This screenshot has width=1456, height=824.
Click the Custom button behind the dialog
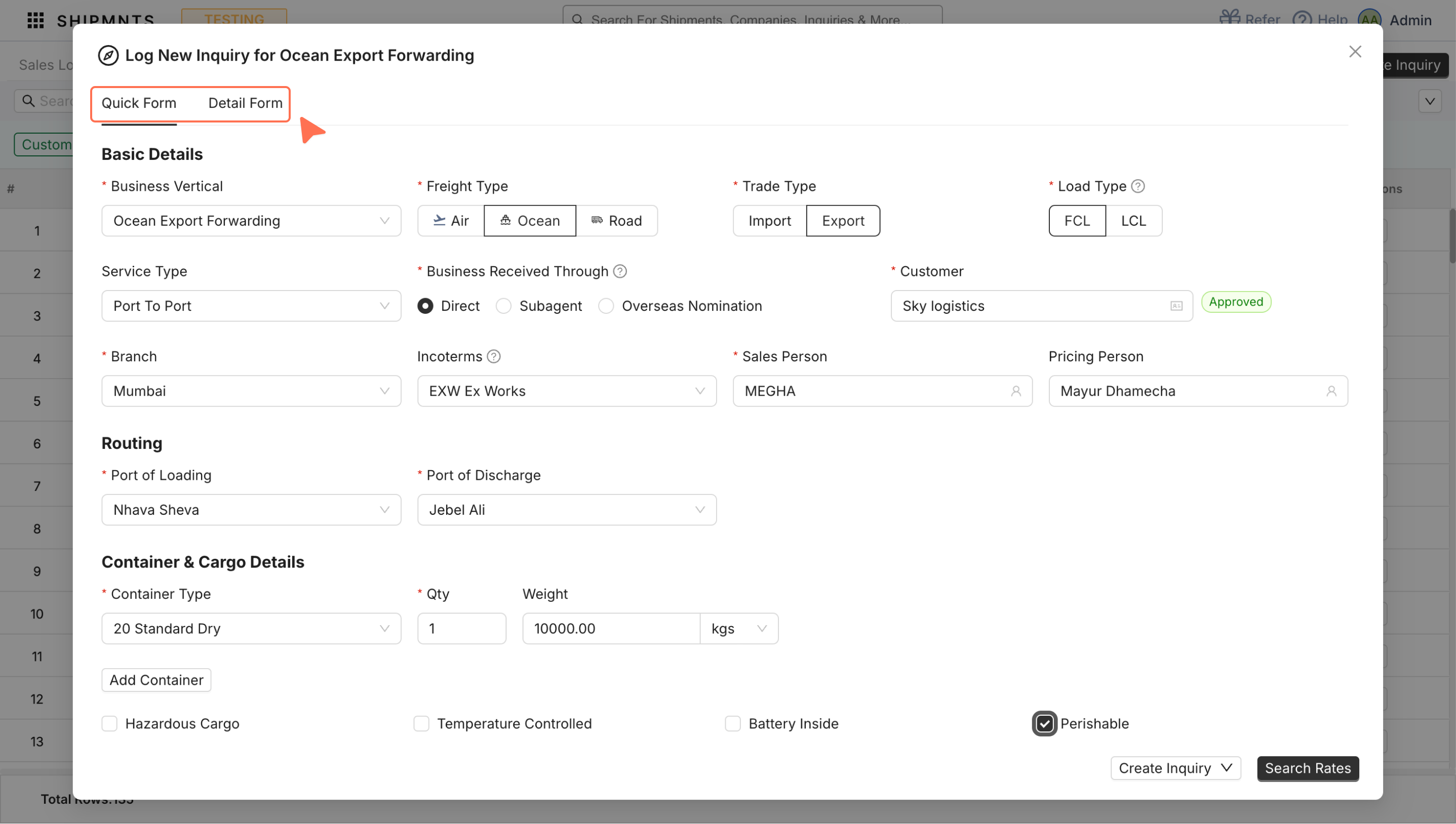click(44, 145)
